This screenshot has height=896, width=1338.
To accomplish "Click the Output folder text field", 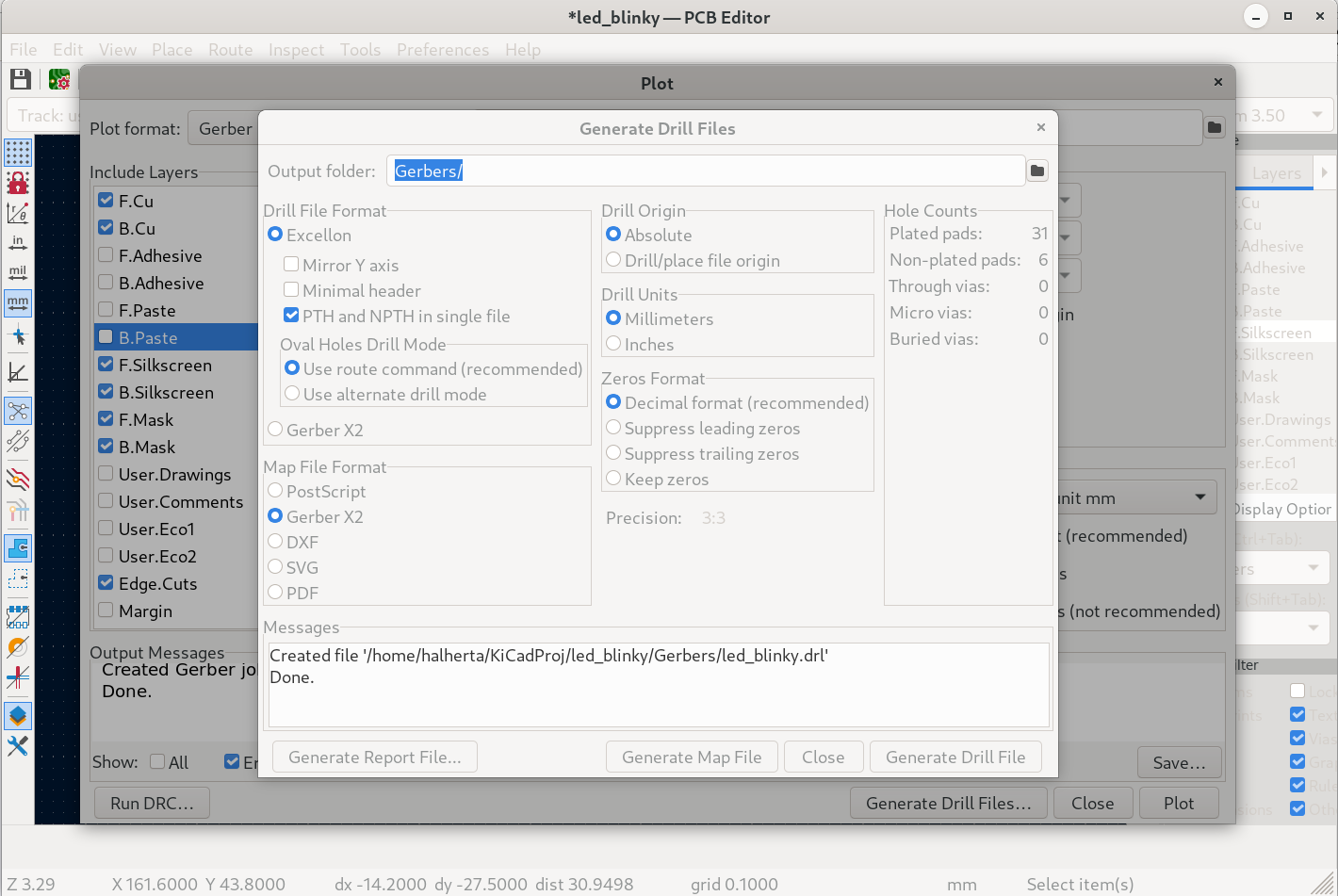I will (x=705, y=171).
